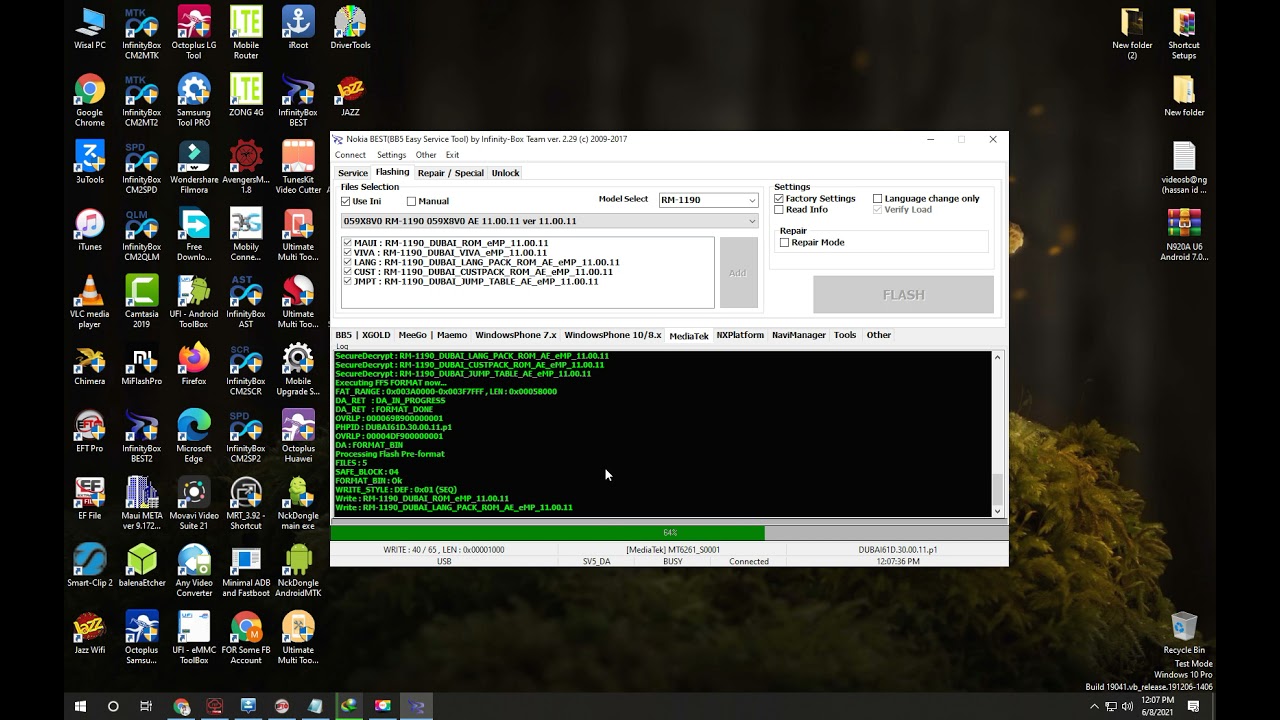Uncheck the JMPT jump table checkbox
The height and width of the screenshot is (720, 1280).
(347, 282)
